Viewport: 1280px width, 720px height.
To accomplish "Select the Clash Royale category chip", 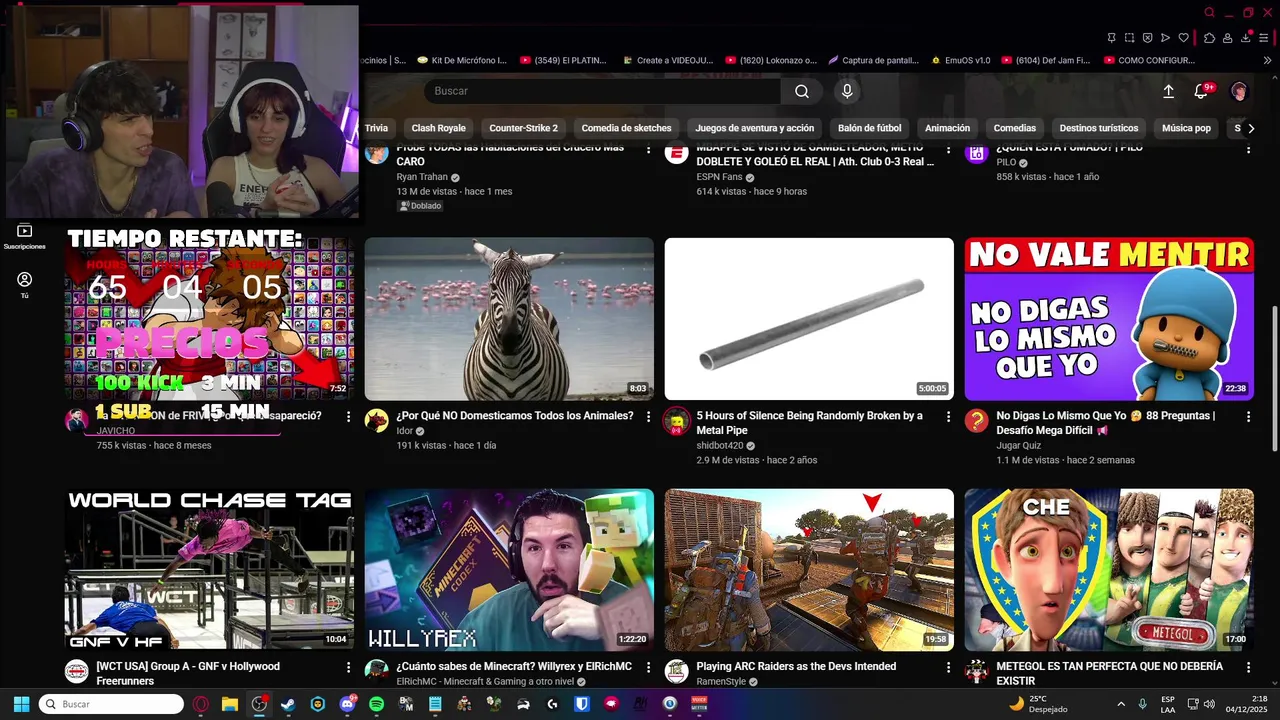I will pos(438,128).
